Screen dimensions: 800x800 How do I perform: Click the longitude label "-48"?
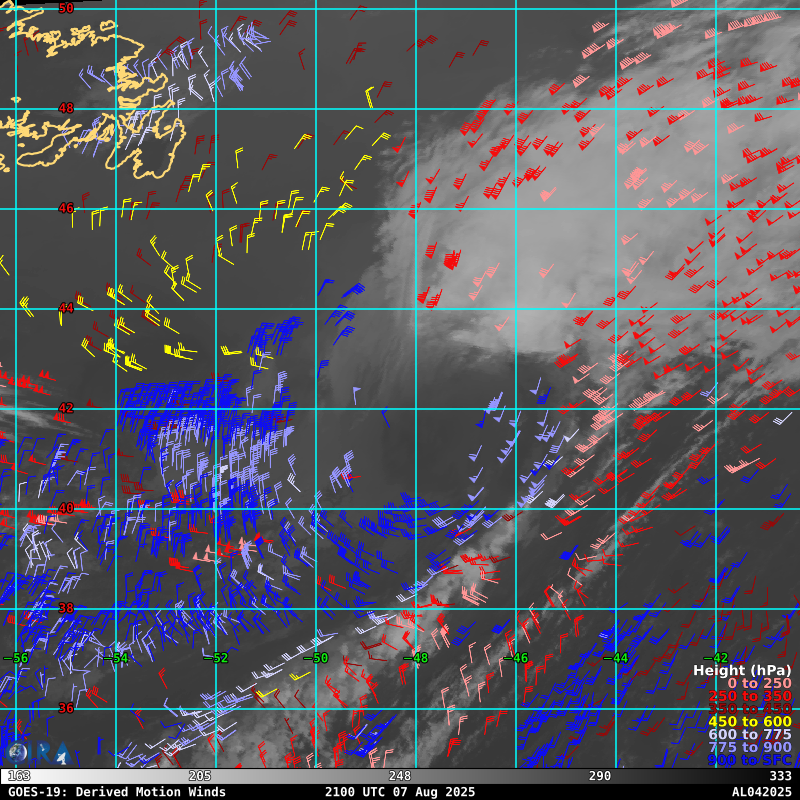(x=416, y=658)
